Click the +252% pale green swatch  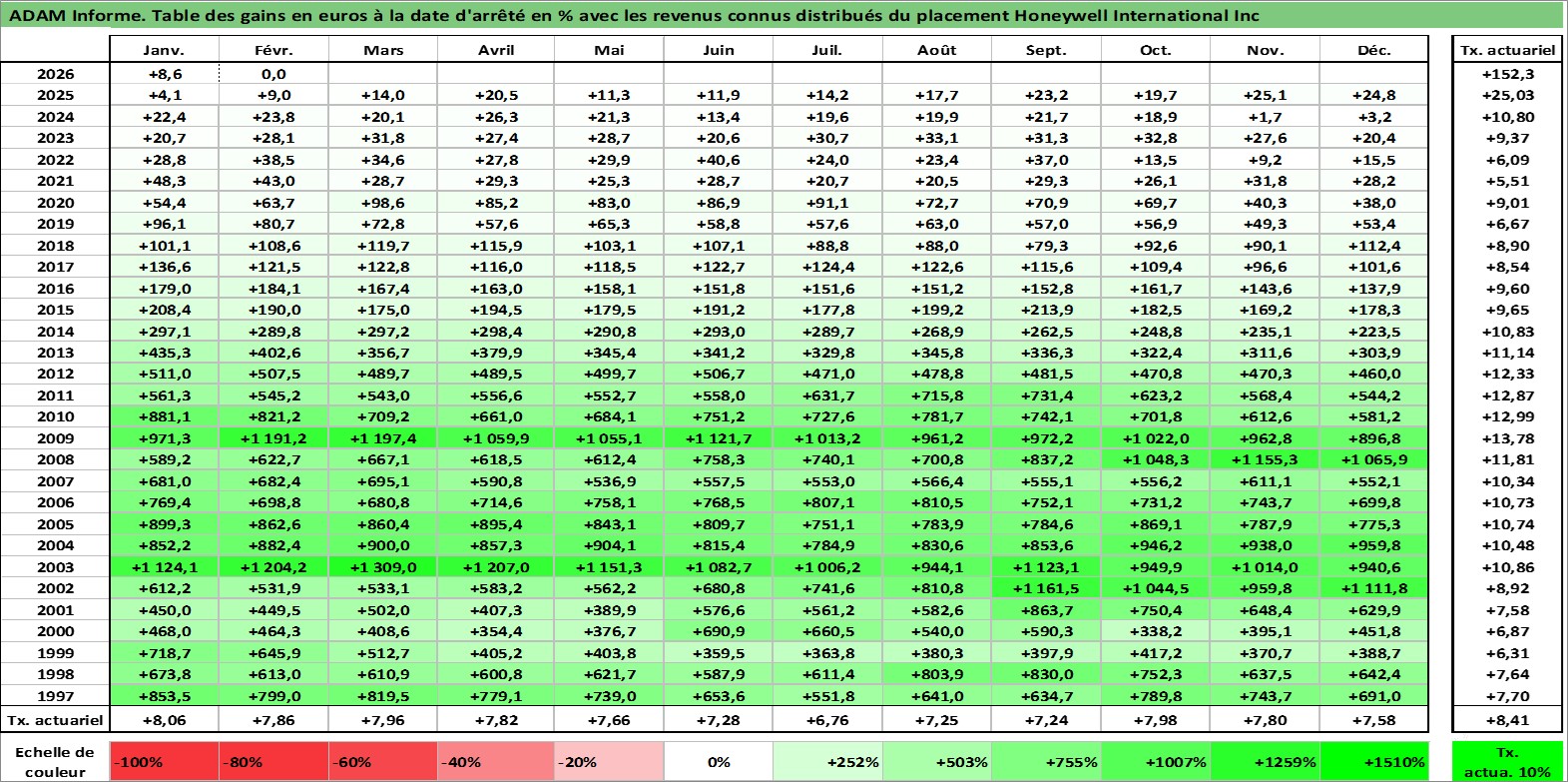827,761
